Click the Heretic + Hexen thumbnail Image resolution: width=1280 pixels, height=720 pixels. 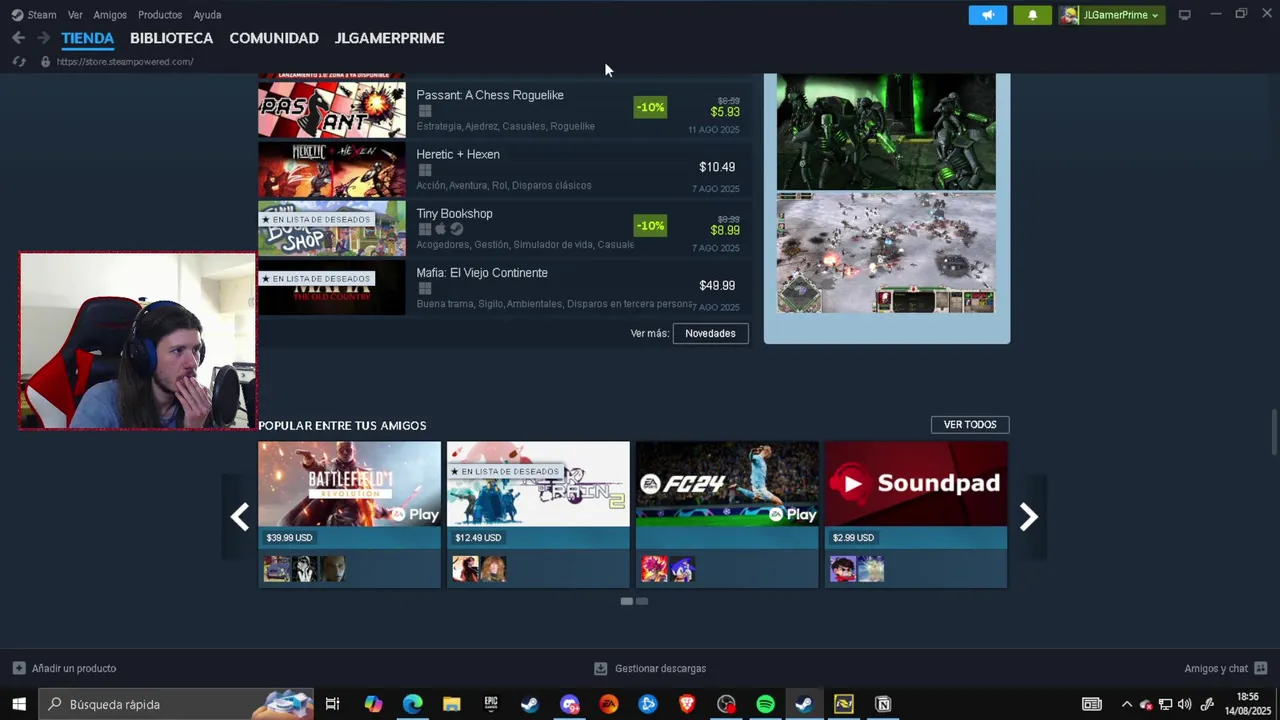[x=332, y=170]
